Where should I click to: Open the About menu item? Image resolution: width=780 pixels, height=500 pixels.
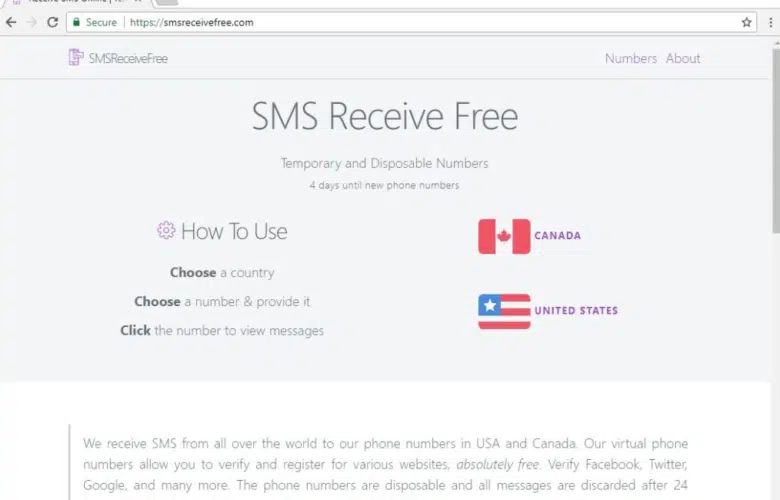[x=683, y=59]
